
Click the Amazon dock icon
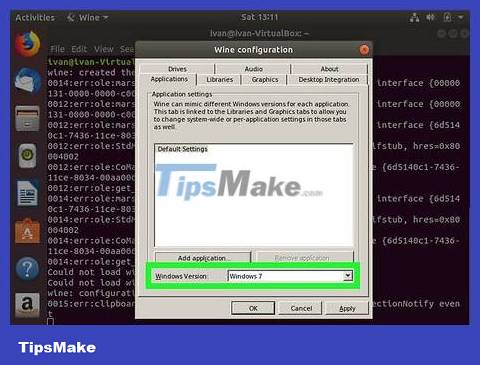(x=27, y=305)
